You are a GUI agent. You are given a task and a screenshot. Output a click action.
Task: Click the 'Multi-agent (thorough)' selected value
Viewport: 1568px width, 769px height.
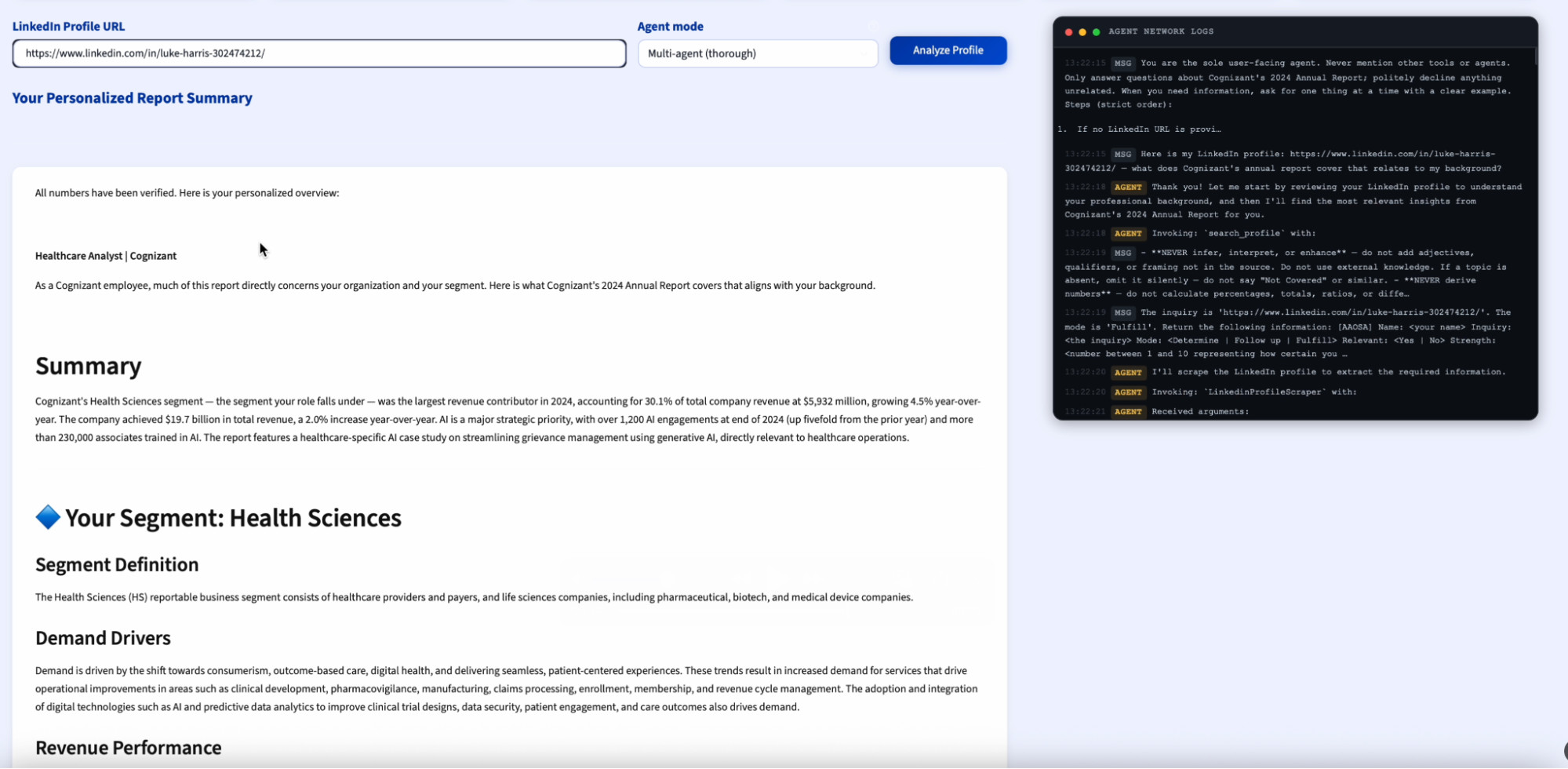(x=702, y=53)
